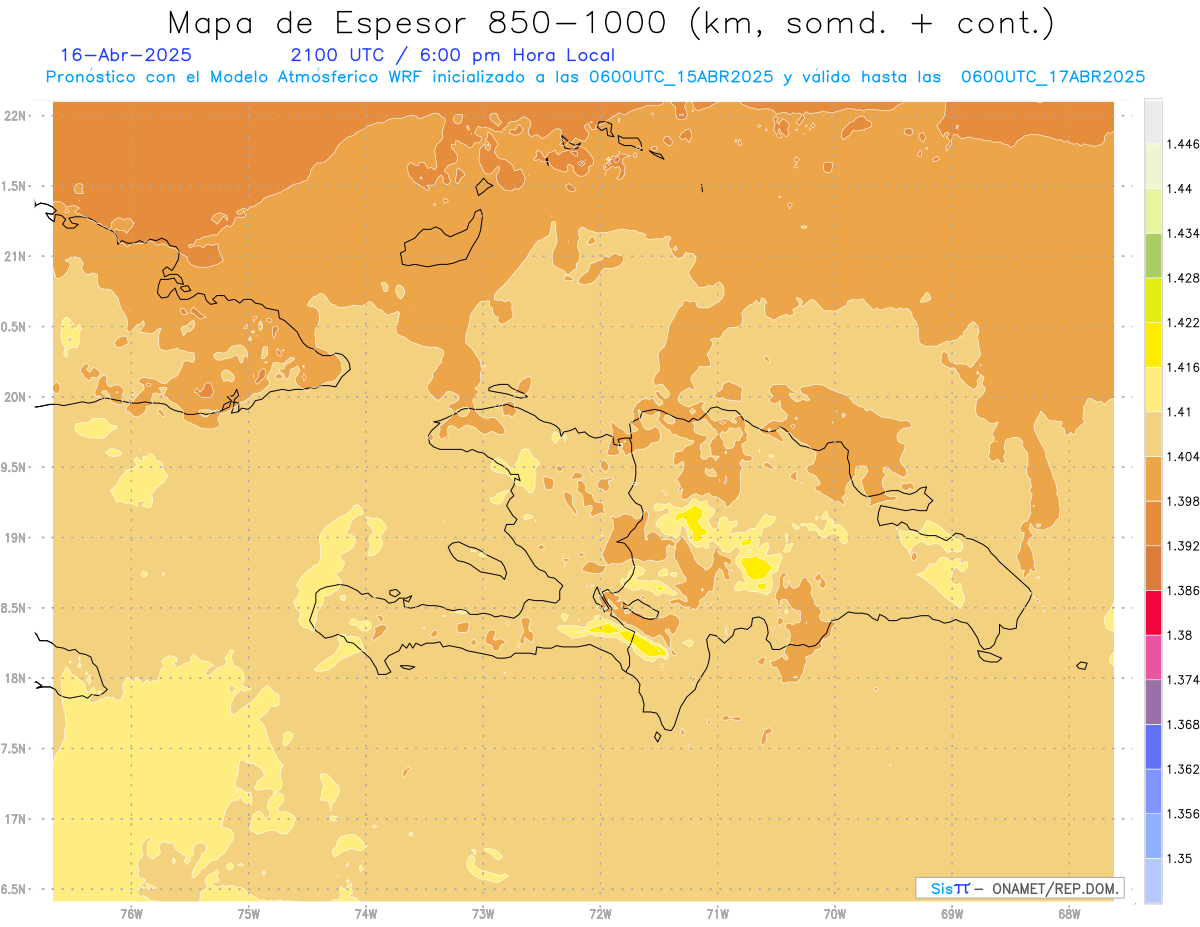Click the legend value 1.44
The height and width of the screenshot is (927, 1200).
[1179, 189]
